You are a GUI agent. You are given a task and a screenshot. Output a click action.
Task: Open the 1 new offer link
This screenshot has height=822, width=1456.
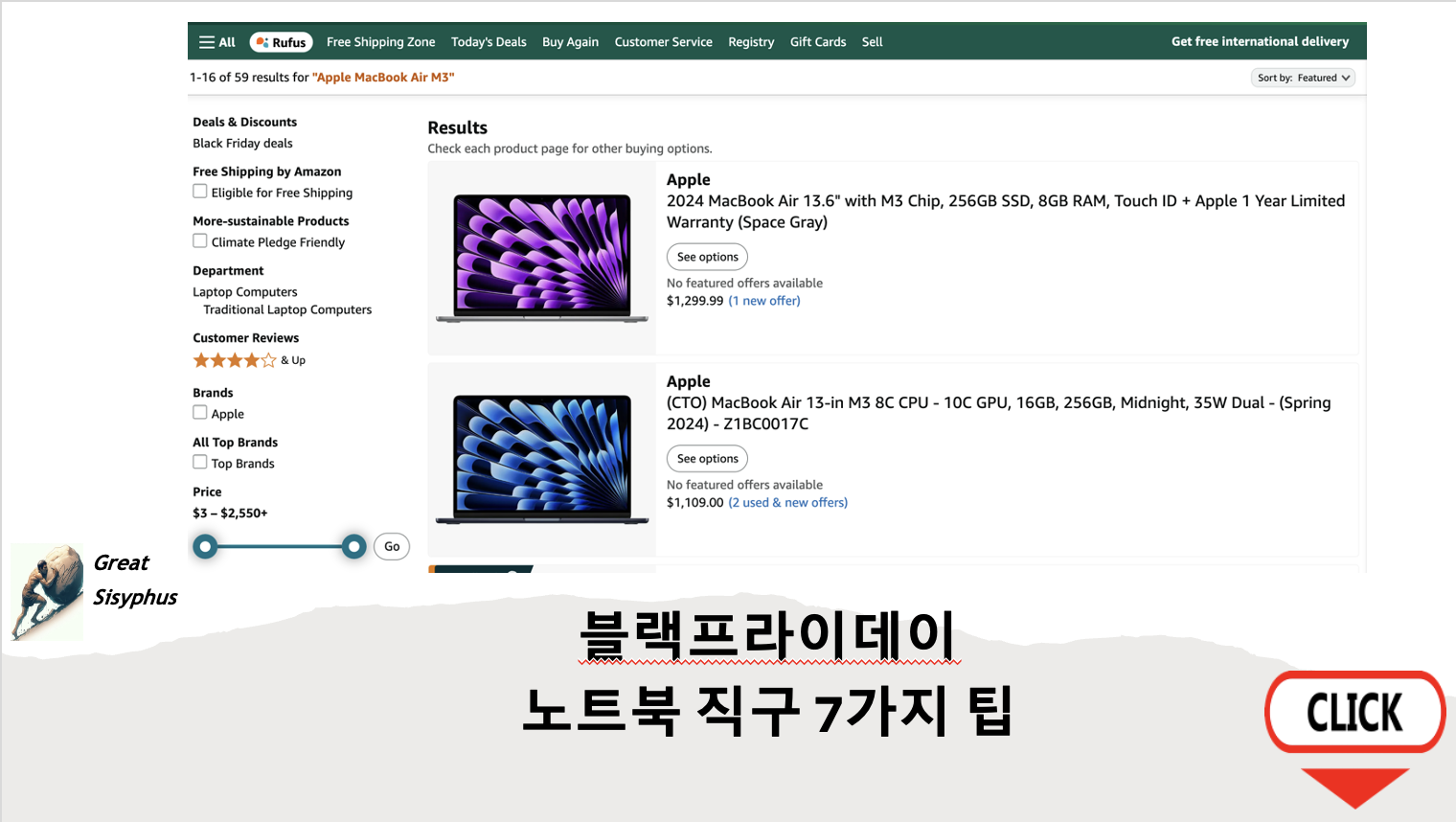[763, 300]
